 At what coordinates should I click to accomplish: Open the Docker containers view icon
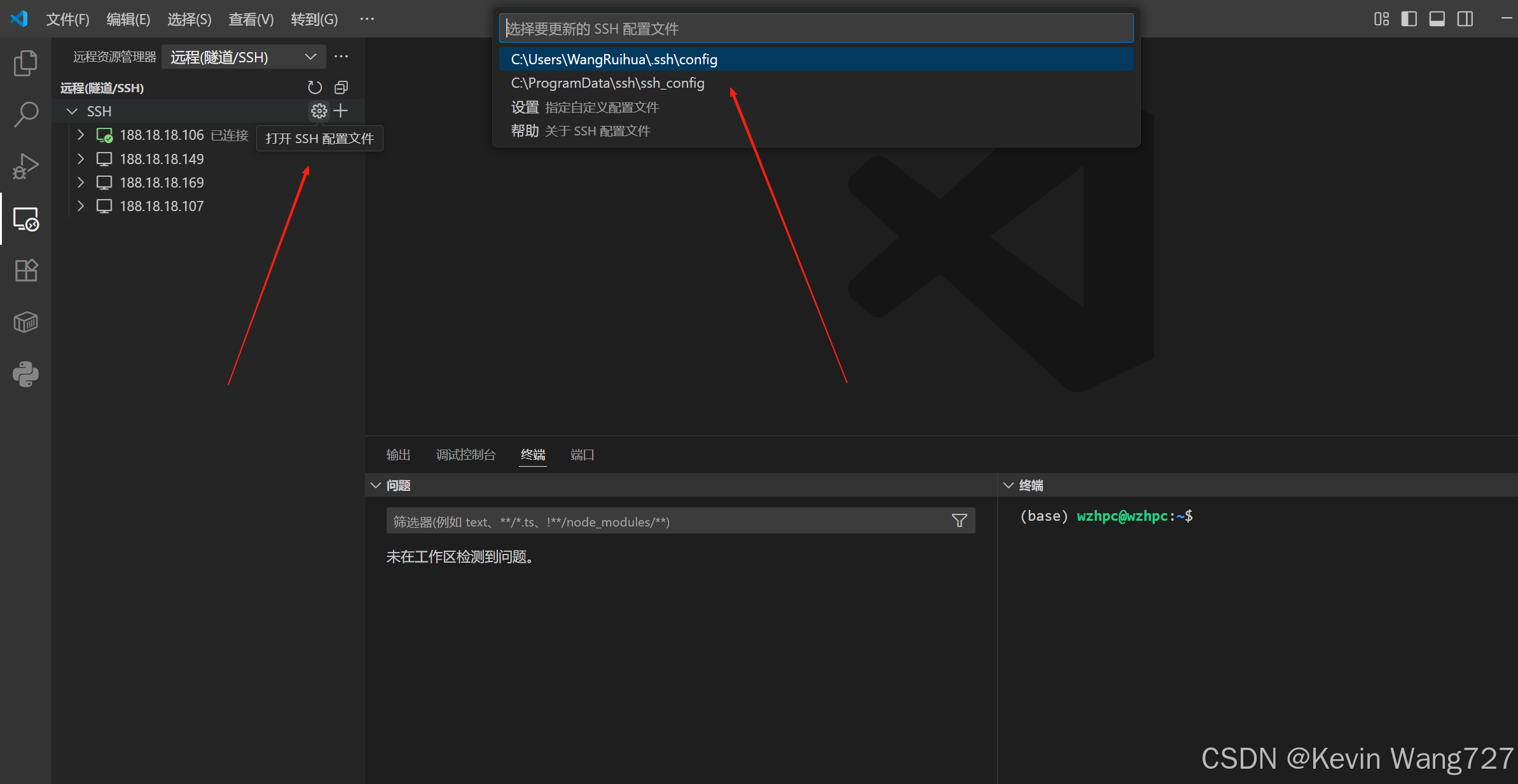coord(25,322)
